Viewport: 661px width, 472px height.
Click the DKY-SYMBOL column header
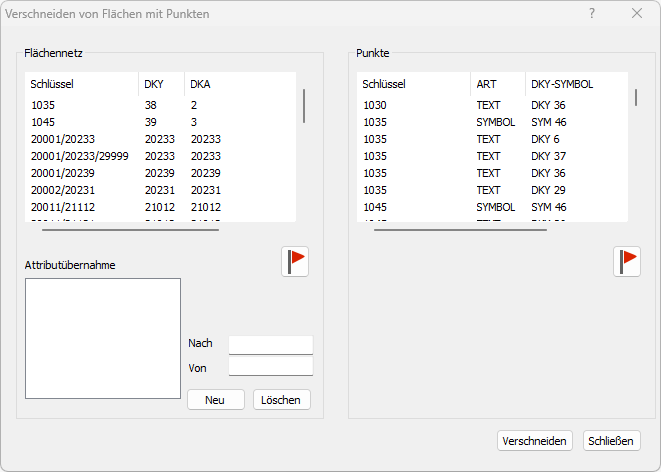tap(562, 84)
